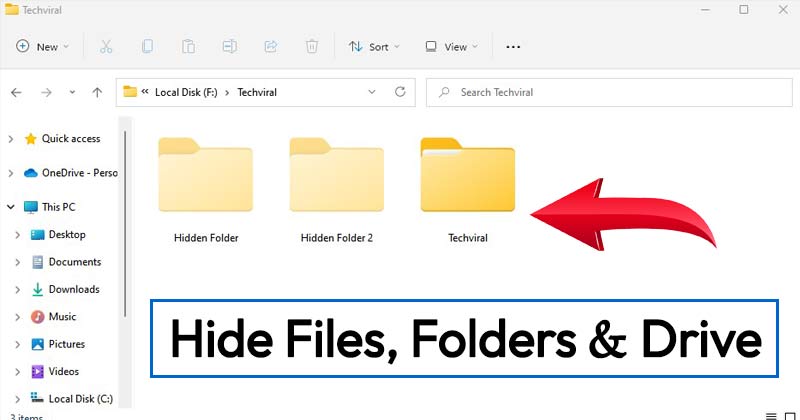
Task: Maximize the Techviral window
Action: tap(744, 10)
